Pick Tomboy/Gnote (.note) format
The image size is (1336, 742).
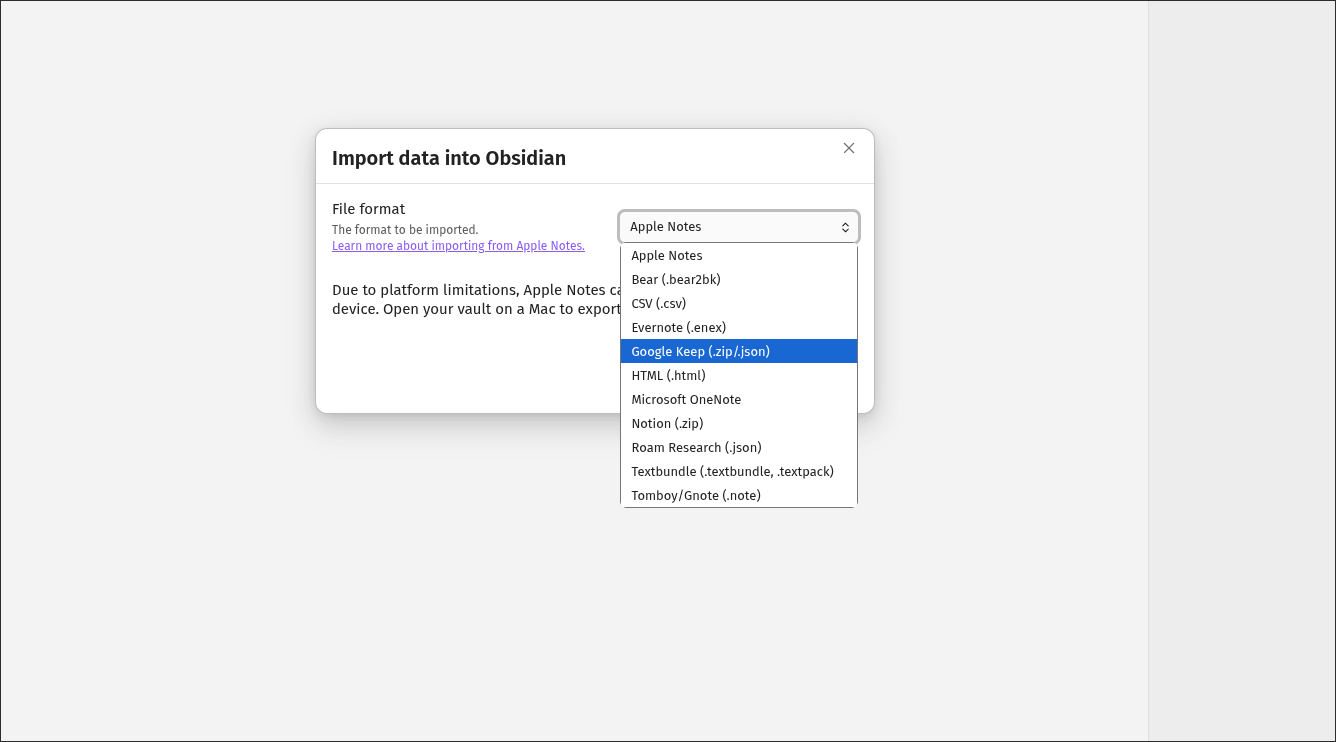[739, 496]
